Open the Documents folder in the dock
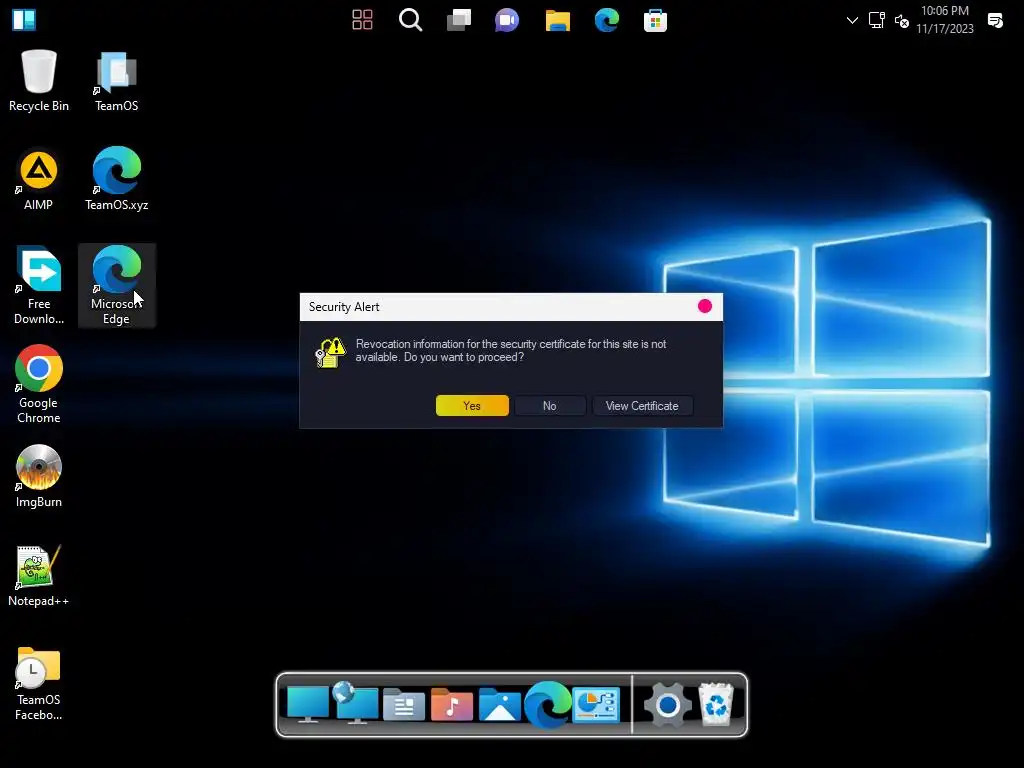 click(x=404, y=704)
